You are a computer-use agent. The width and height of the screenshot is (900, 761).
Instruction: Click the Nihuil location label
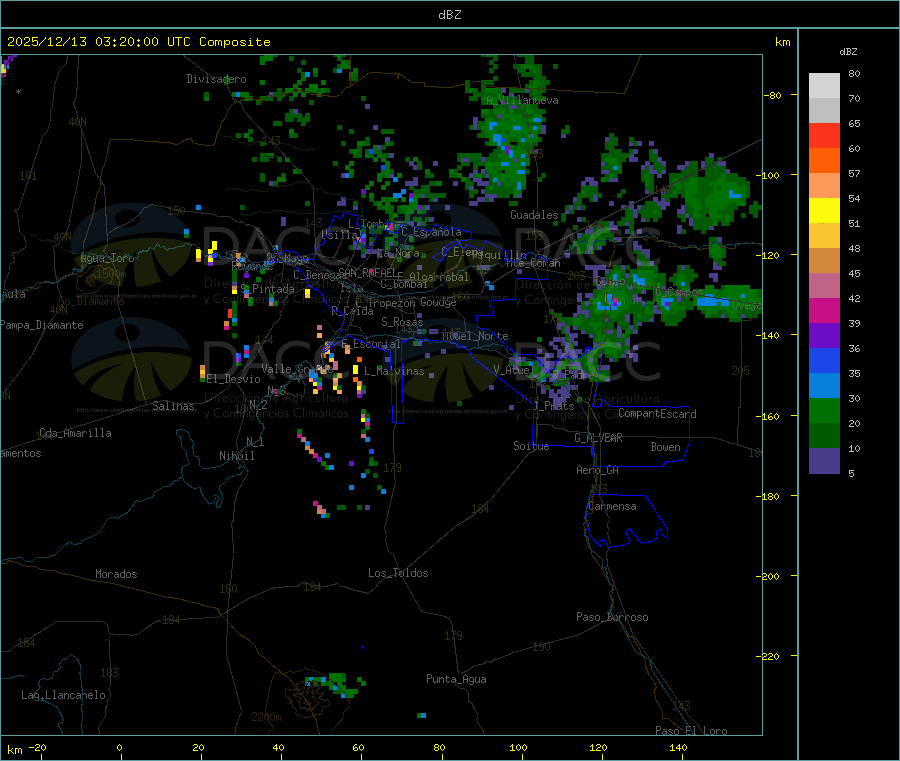[236, 456]
